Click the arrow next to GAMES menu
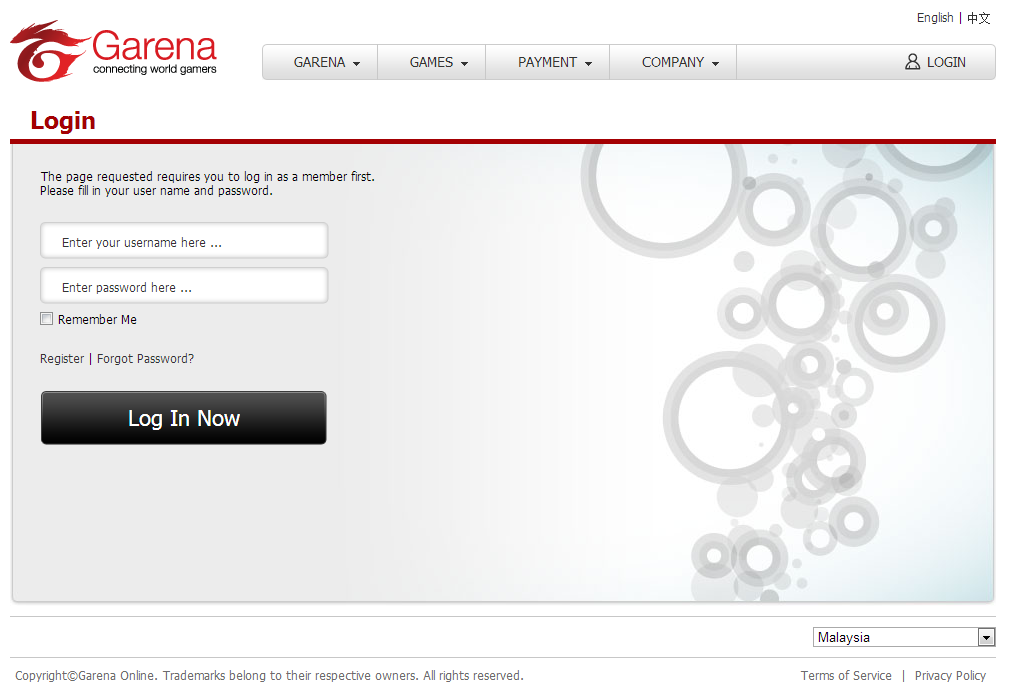 pos(465,64)
